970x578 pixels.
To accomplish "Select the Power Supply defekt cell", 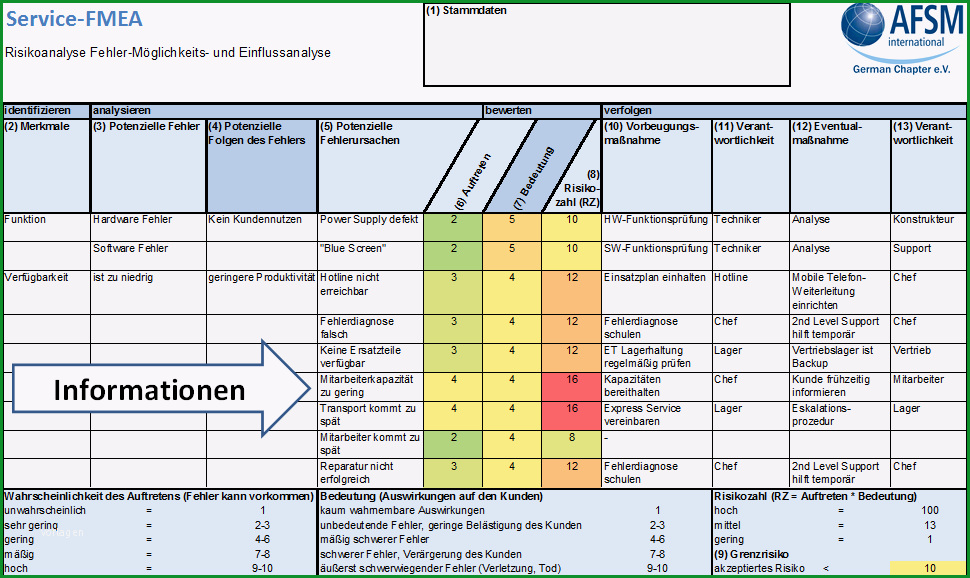I will click(x=371, y=227).
